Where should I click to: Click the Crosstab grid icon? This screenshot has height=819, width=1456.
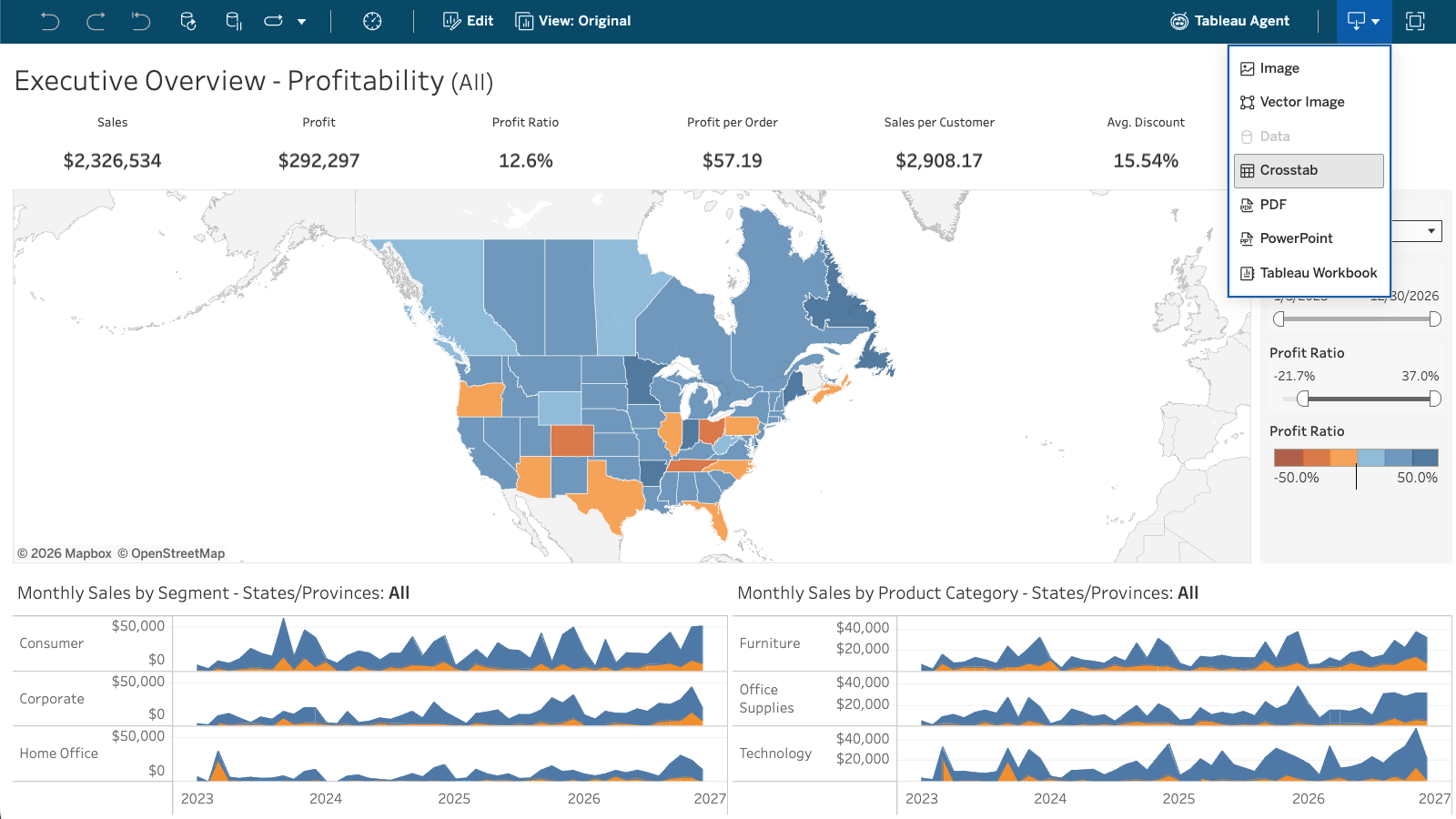(1247, 171)
